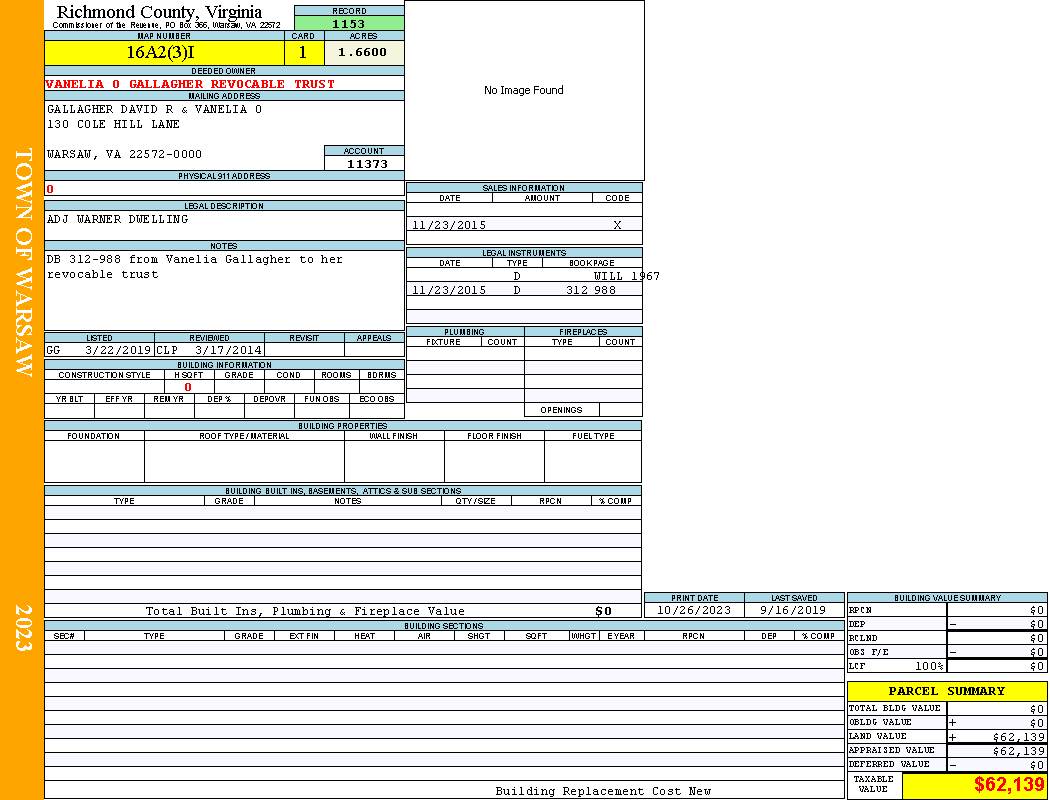This screenshot has width=1050, height=800.
Task: Click the DEFERRED VALUE label
Action: pos(889,765)
